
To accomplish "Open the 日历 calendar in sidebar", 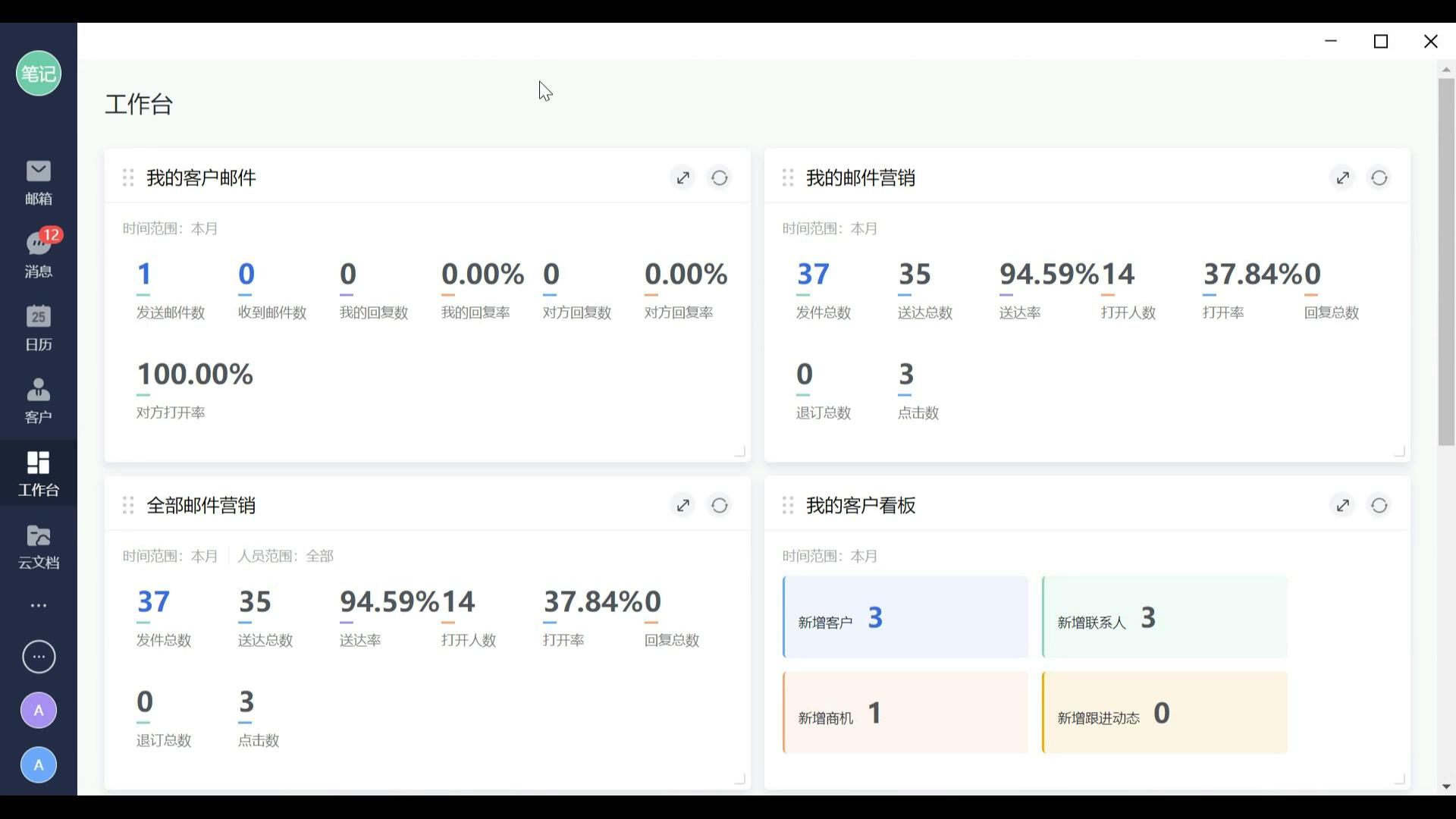I will click(x=38, y=328).
